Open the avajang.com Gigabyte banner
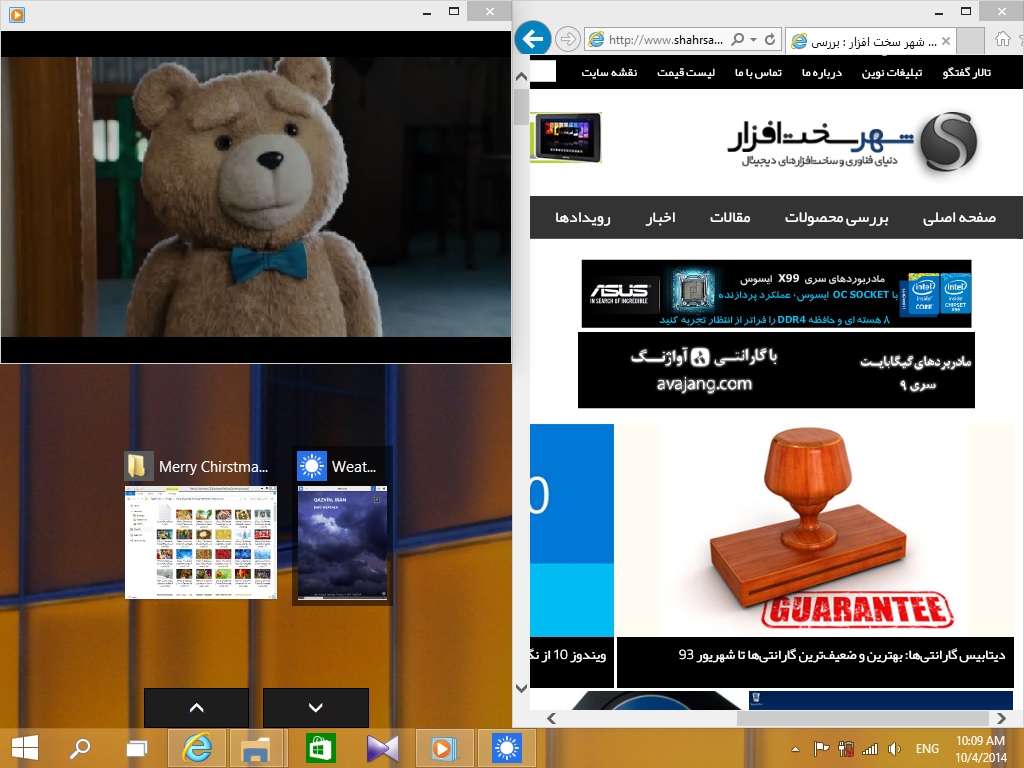Image resolution: width=1024 pixels, height=768 pixels. [x=776, y=370]
